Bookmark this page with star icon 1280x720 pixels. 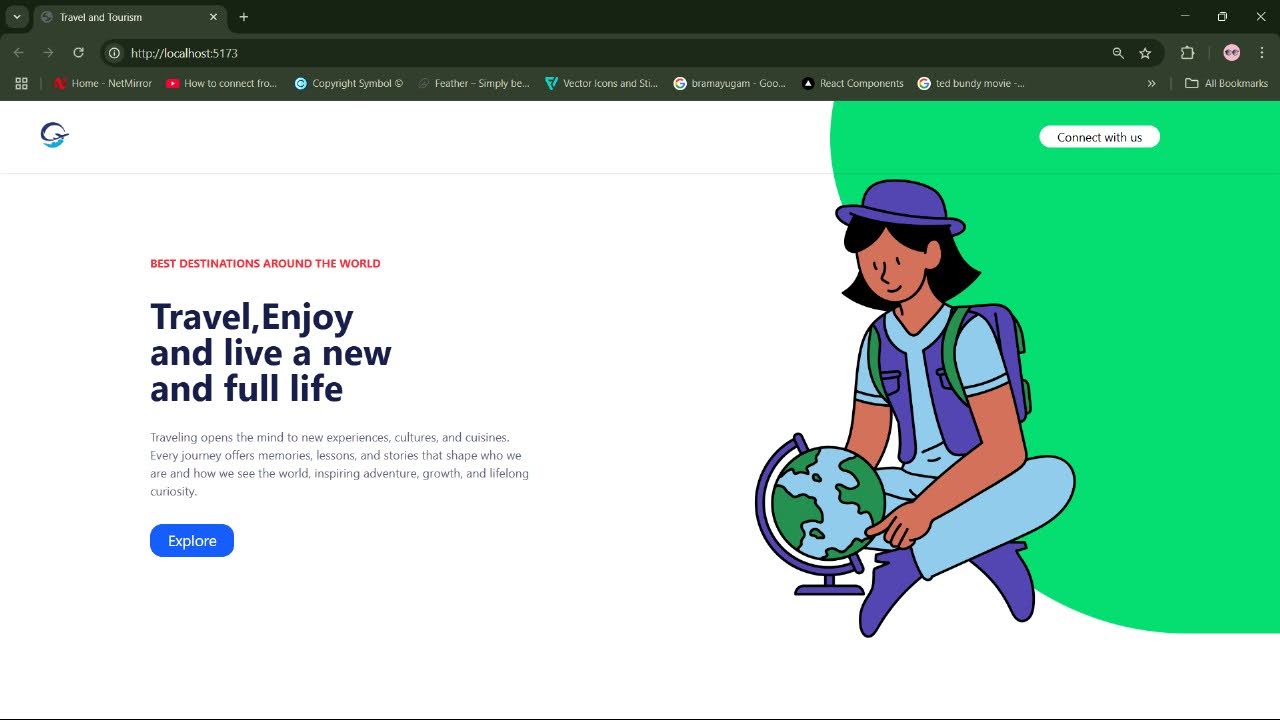(x=1145, y=53)
